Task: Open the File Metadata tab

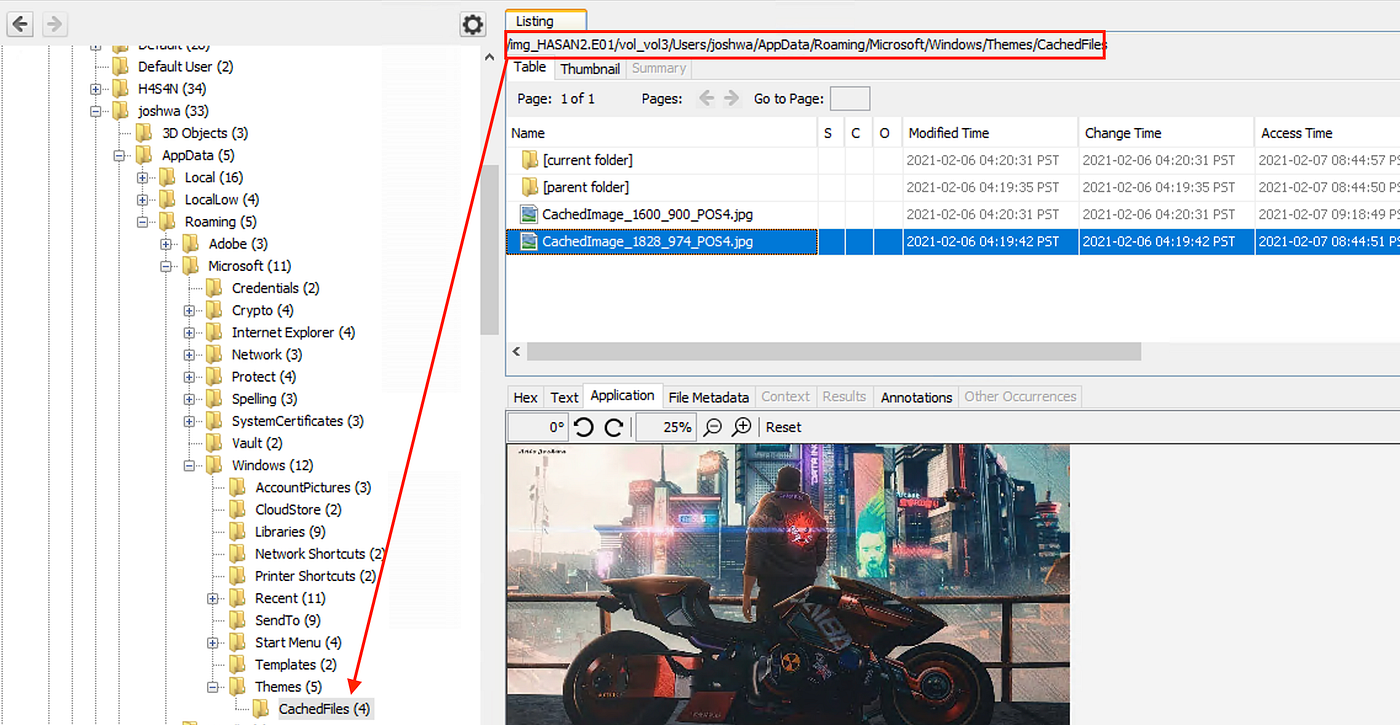Action: pos(709,397)
